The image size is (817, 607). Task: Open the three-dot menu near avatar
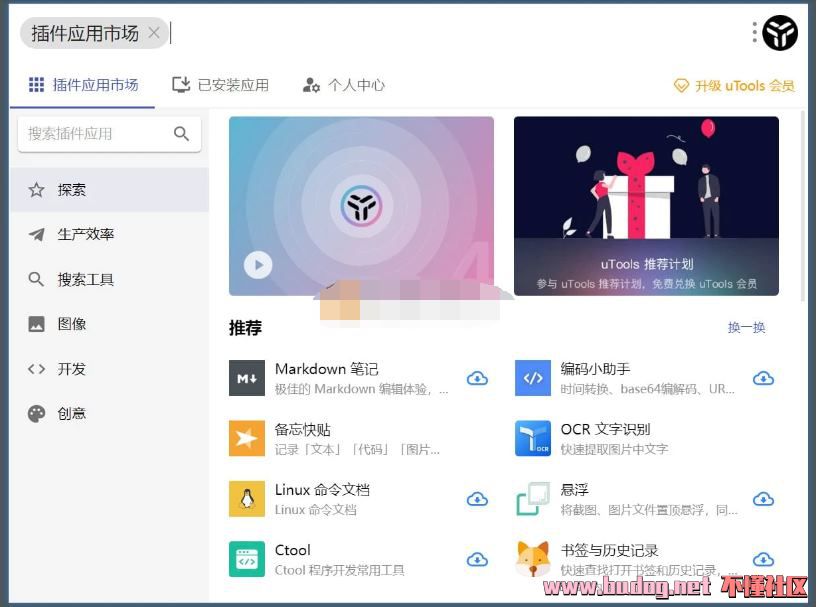(755, 33)
